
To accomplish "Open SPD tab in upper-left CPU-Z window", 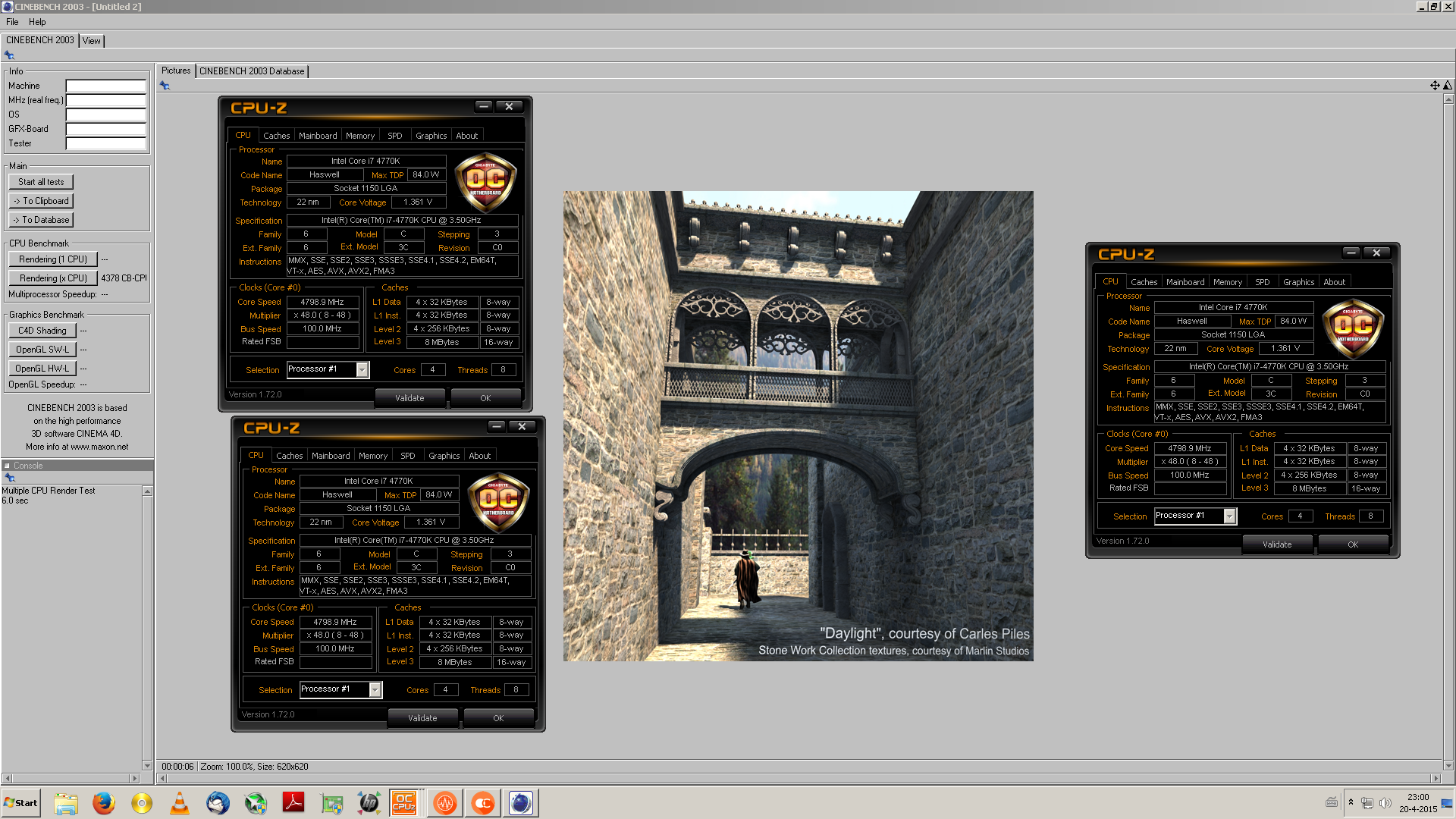I will click(395, 136).
